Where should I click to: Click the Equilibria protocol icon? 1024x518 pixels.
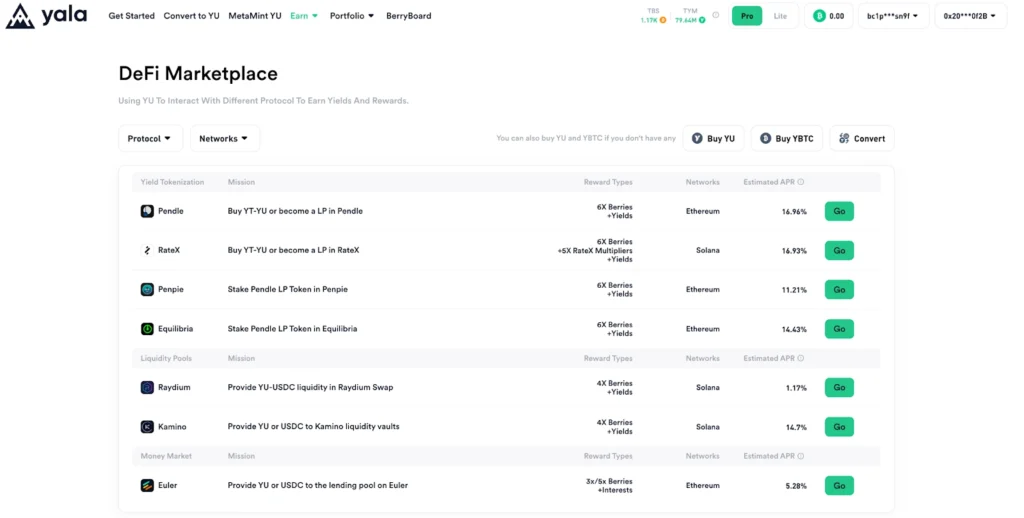[147, 329]
